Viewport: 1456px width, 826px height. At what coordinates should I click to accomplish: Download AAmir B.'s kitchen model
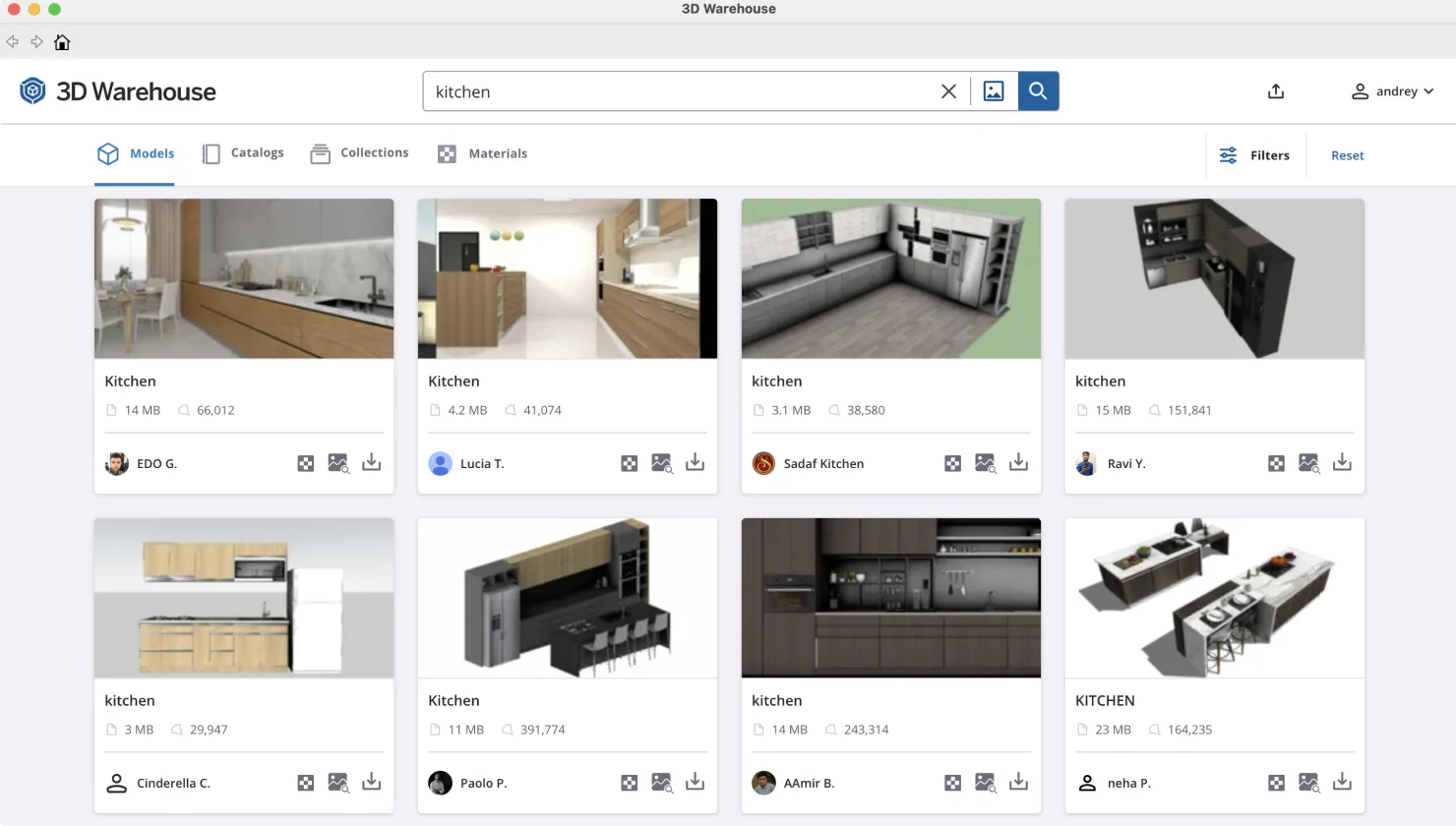click(x=1018, y=782)
